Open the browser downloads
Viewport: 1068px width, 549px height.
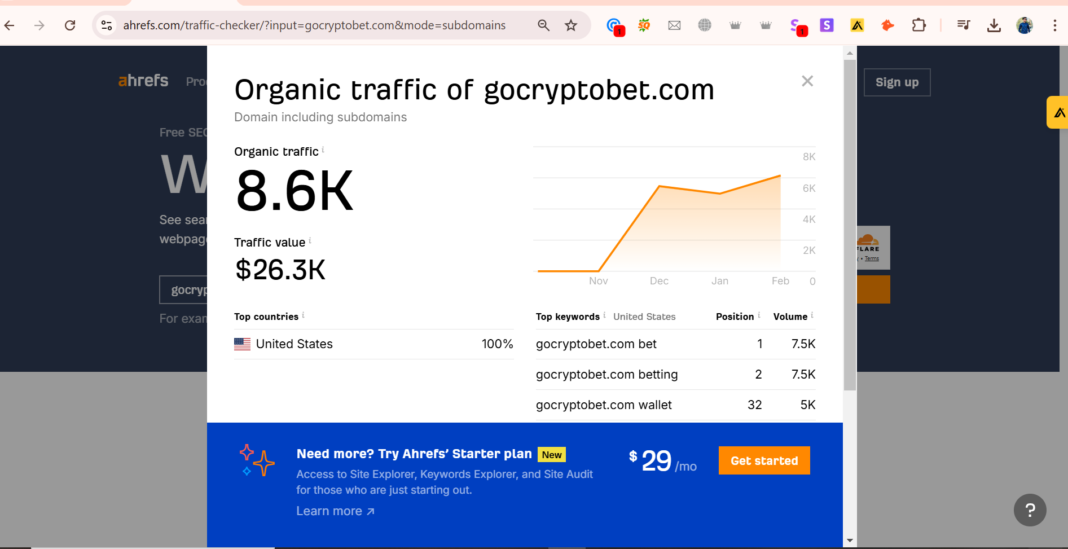pyautogui.click(x=994, y=25)
